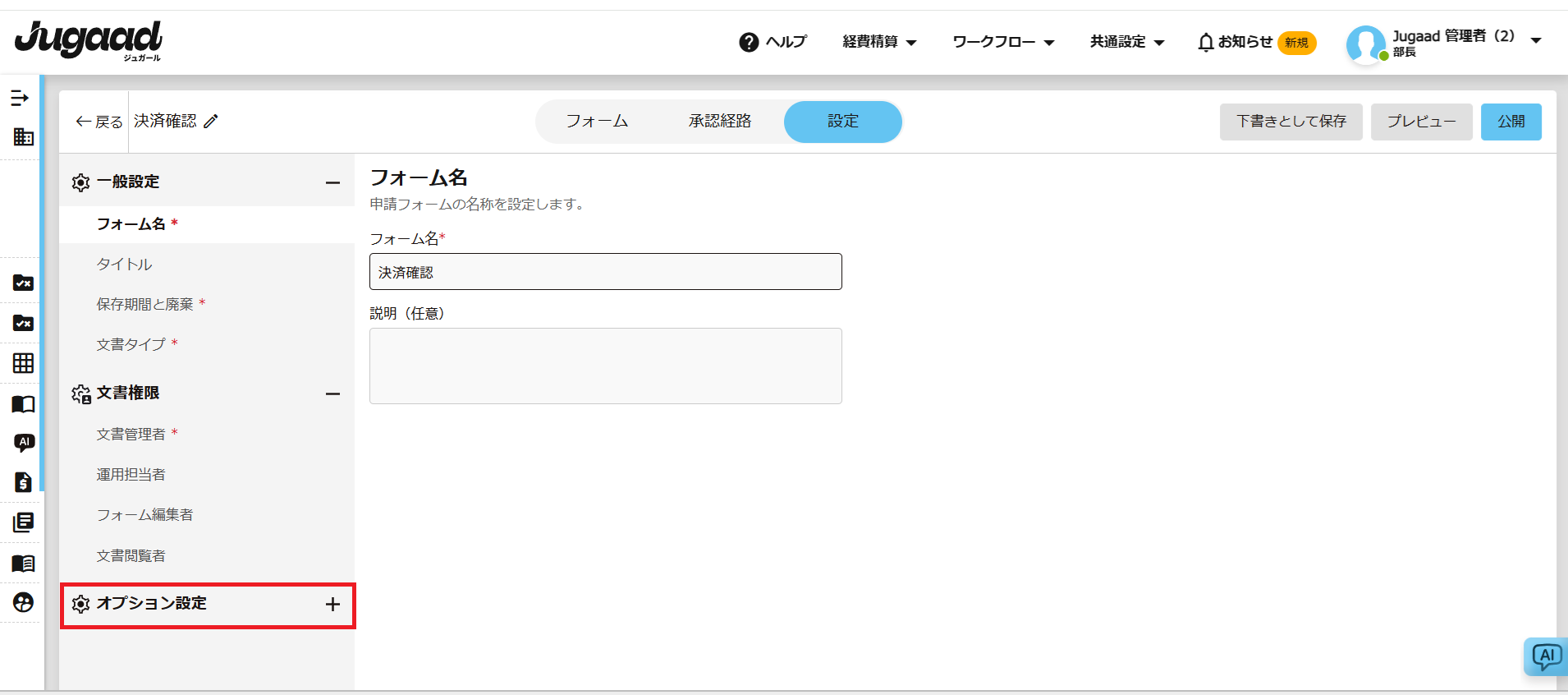Open the table grid icon in the sidebar
This screenshot has width=1568, height=695.
(x=23, y=363)
